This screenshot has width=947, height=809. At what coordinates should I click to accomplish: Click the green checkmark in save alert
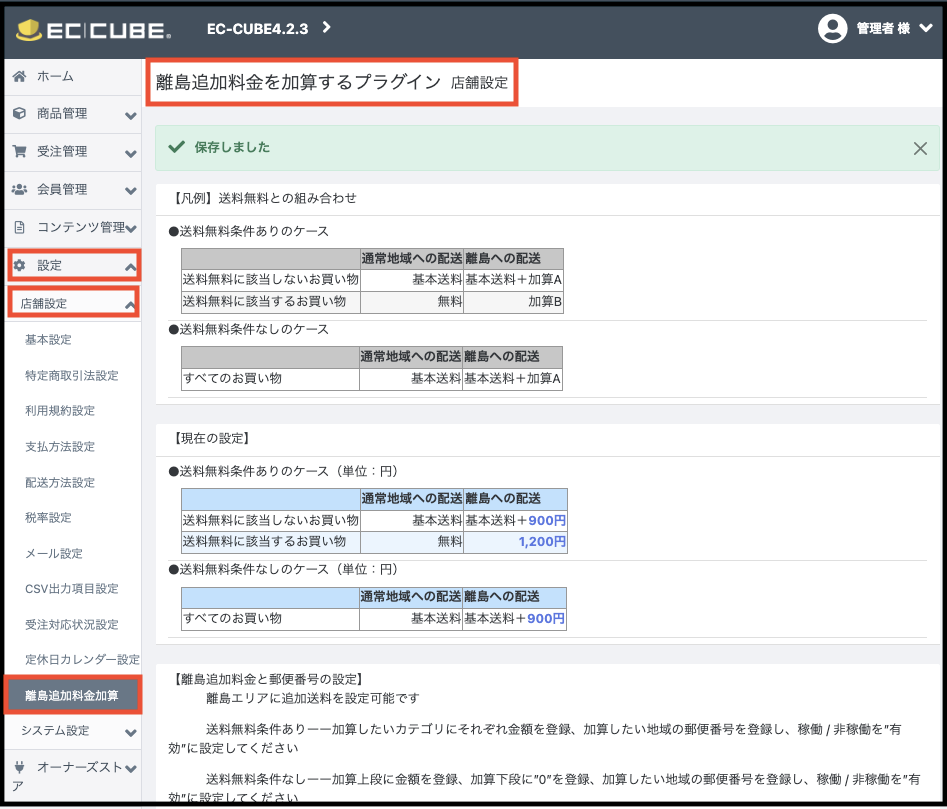point(176,147)
